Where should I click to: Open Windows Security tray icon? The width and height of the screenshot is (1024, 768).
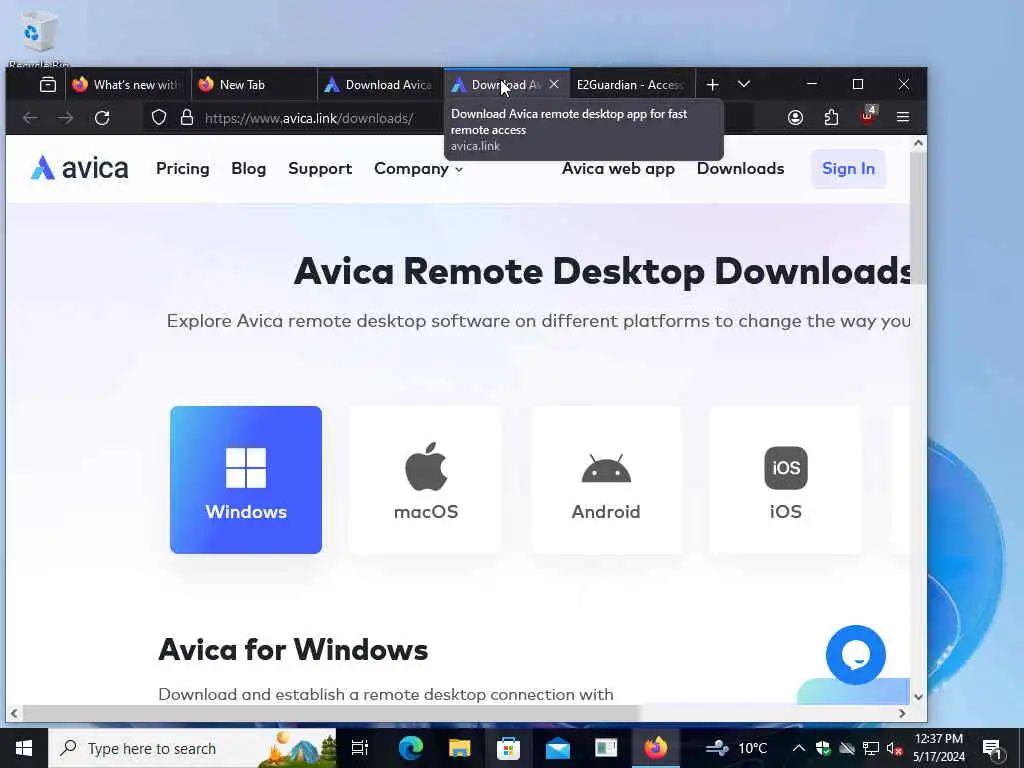point(823,748)
